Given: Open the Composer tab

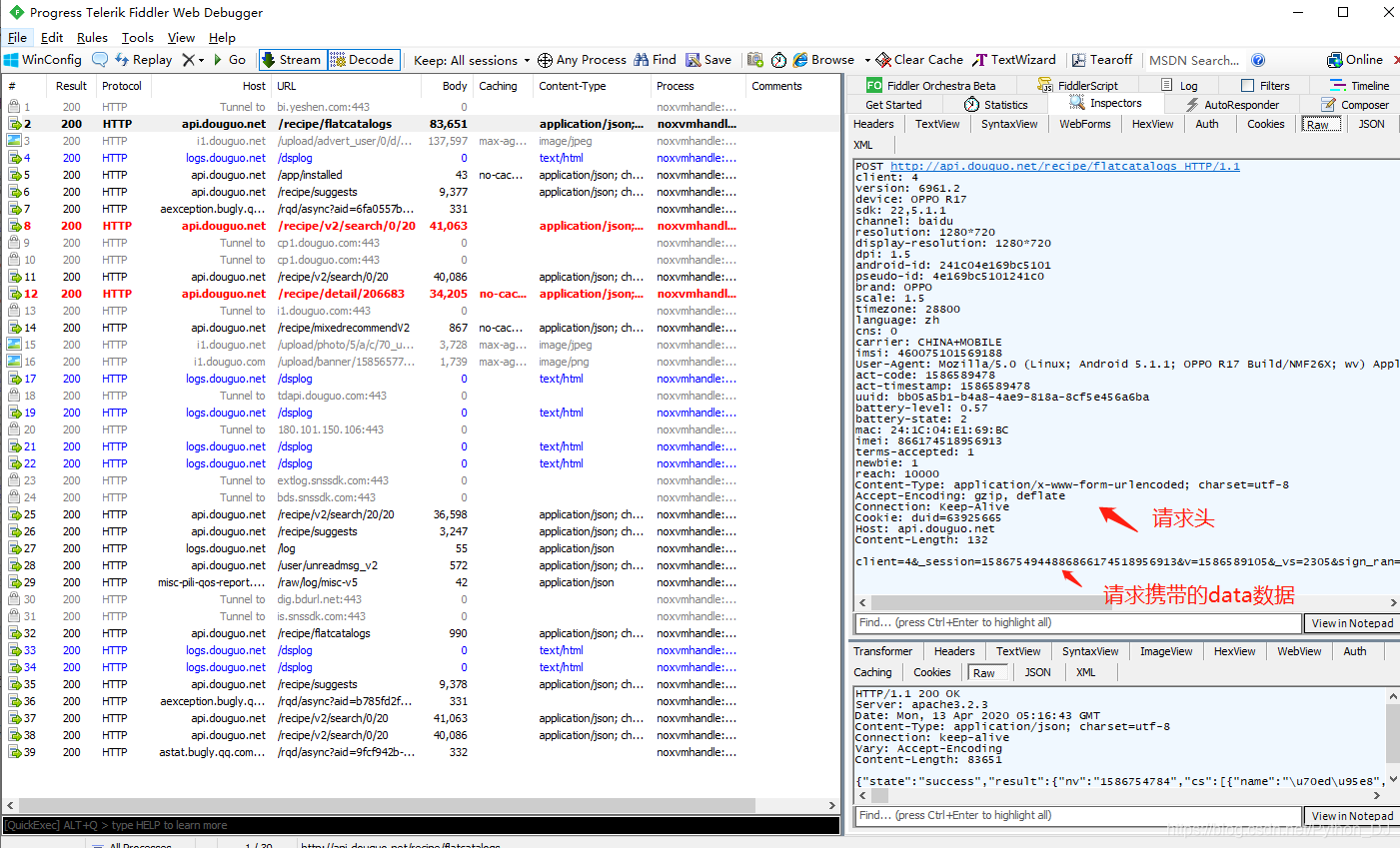Looking at the screenshot, I should pyautogui.click(x=1354, y=105).
